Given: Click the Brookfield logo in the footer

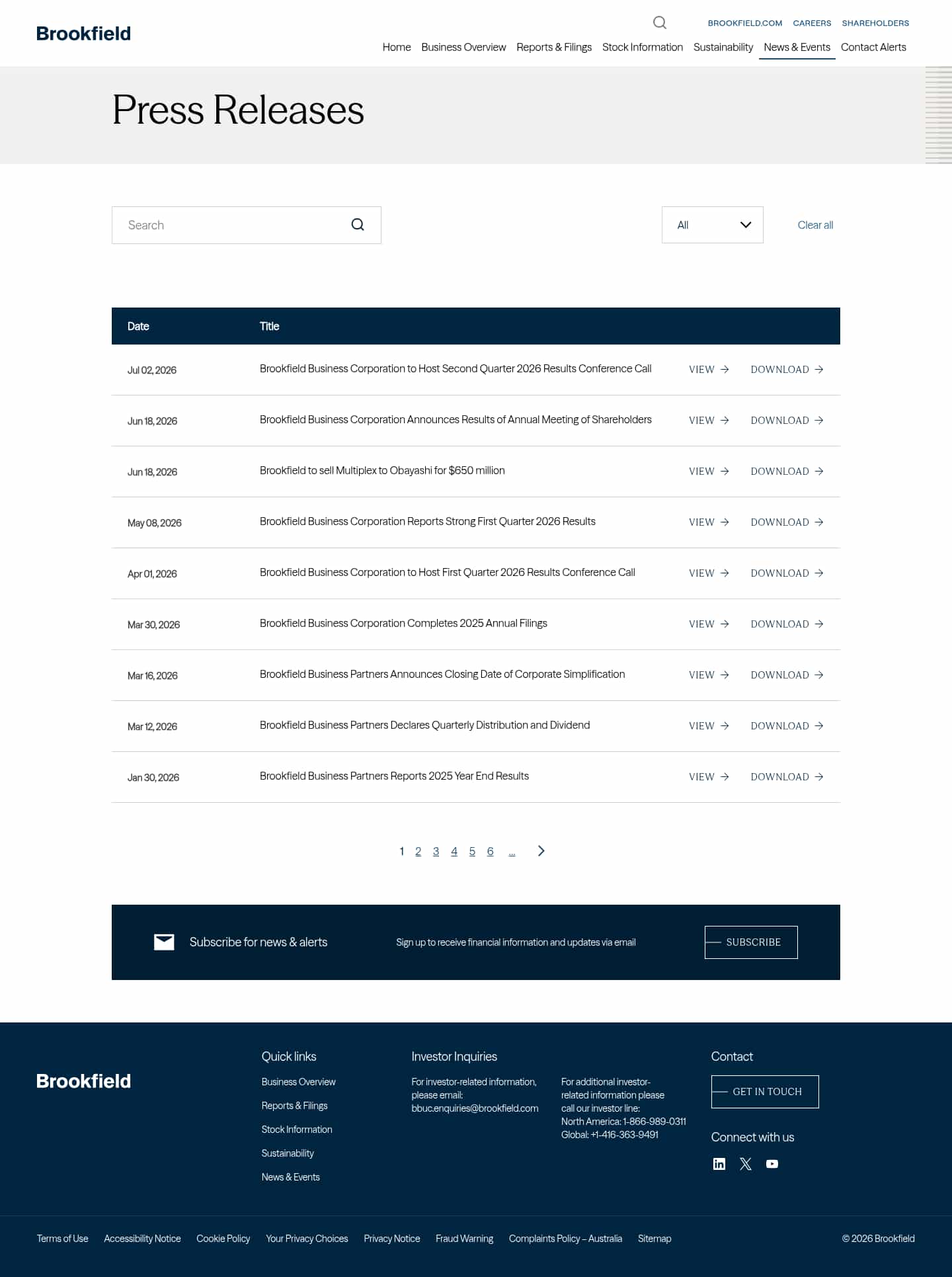Looking at the screenshot, I should coord(83,1081).
